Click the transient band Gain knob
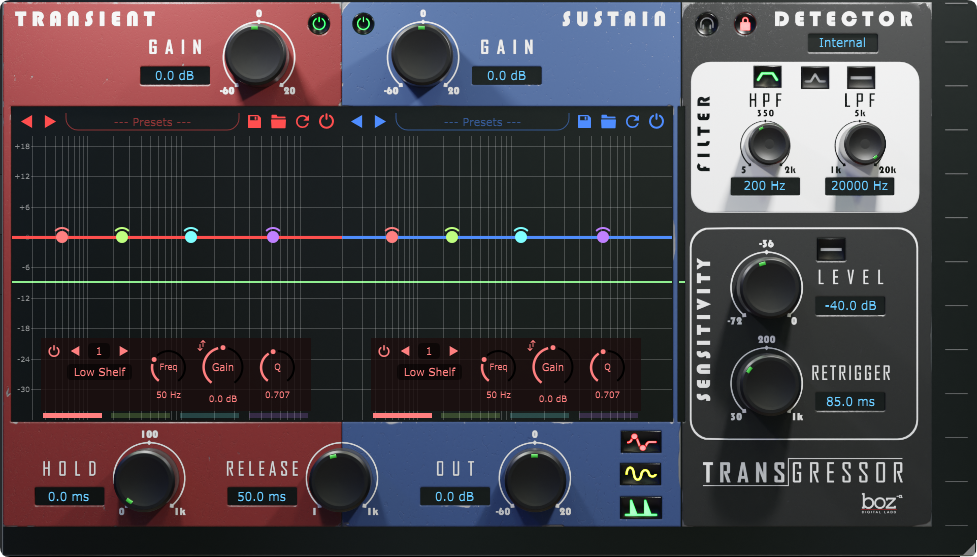Screen dimensions: 977x557 (222, 367)
